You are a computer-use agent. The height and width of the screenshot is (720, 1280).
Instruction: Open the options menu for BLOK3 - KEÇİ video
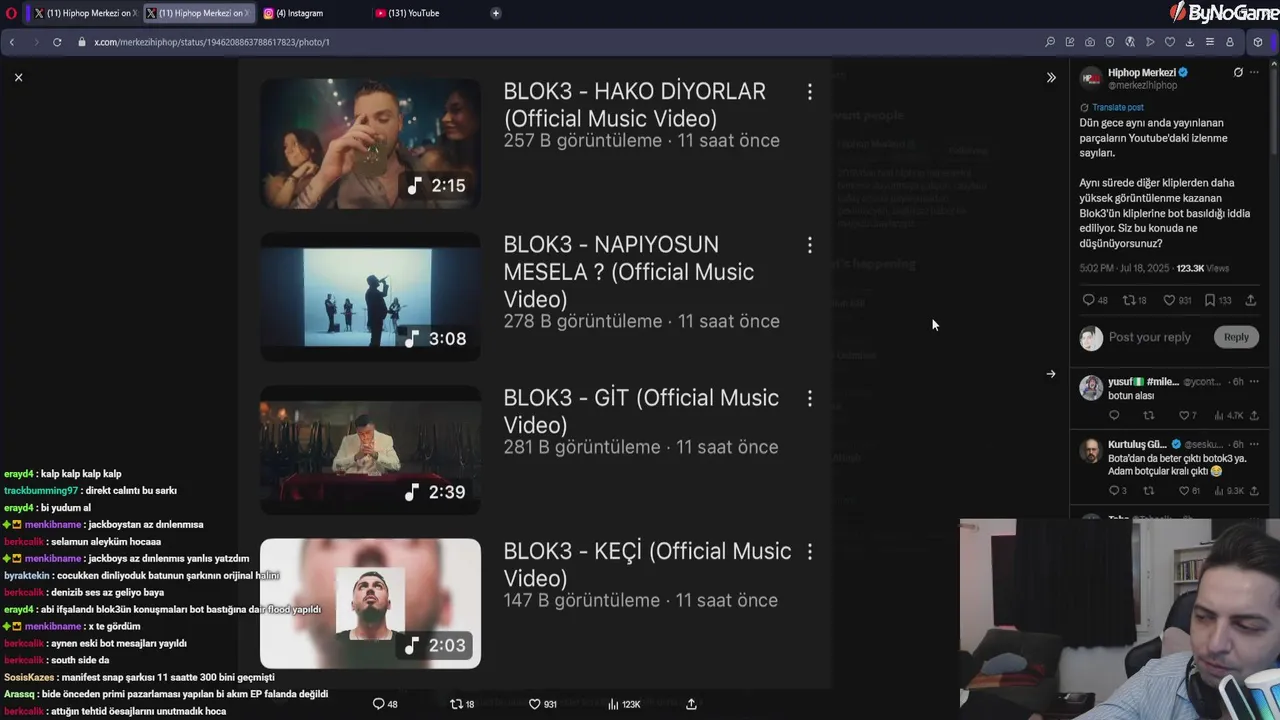(810, 551)
